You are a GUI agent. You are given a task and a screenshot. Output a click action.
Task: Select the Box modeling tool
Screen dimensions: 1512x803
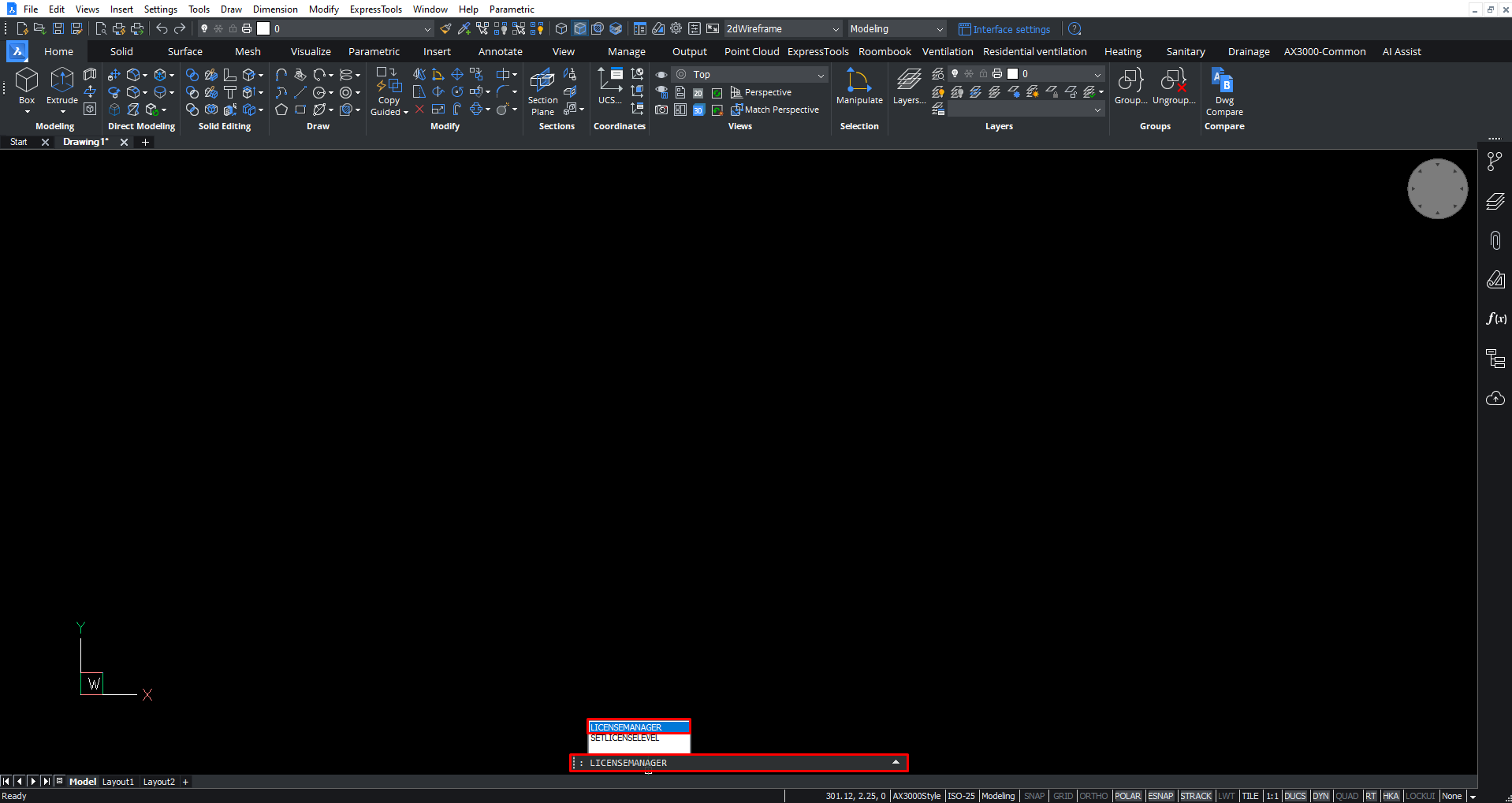[x=27, y=85]
